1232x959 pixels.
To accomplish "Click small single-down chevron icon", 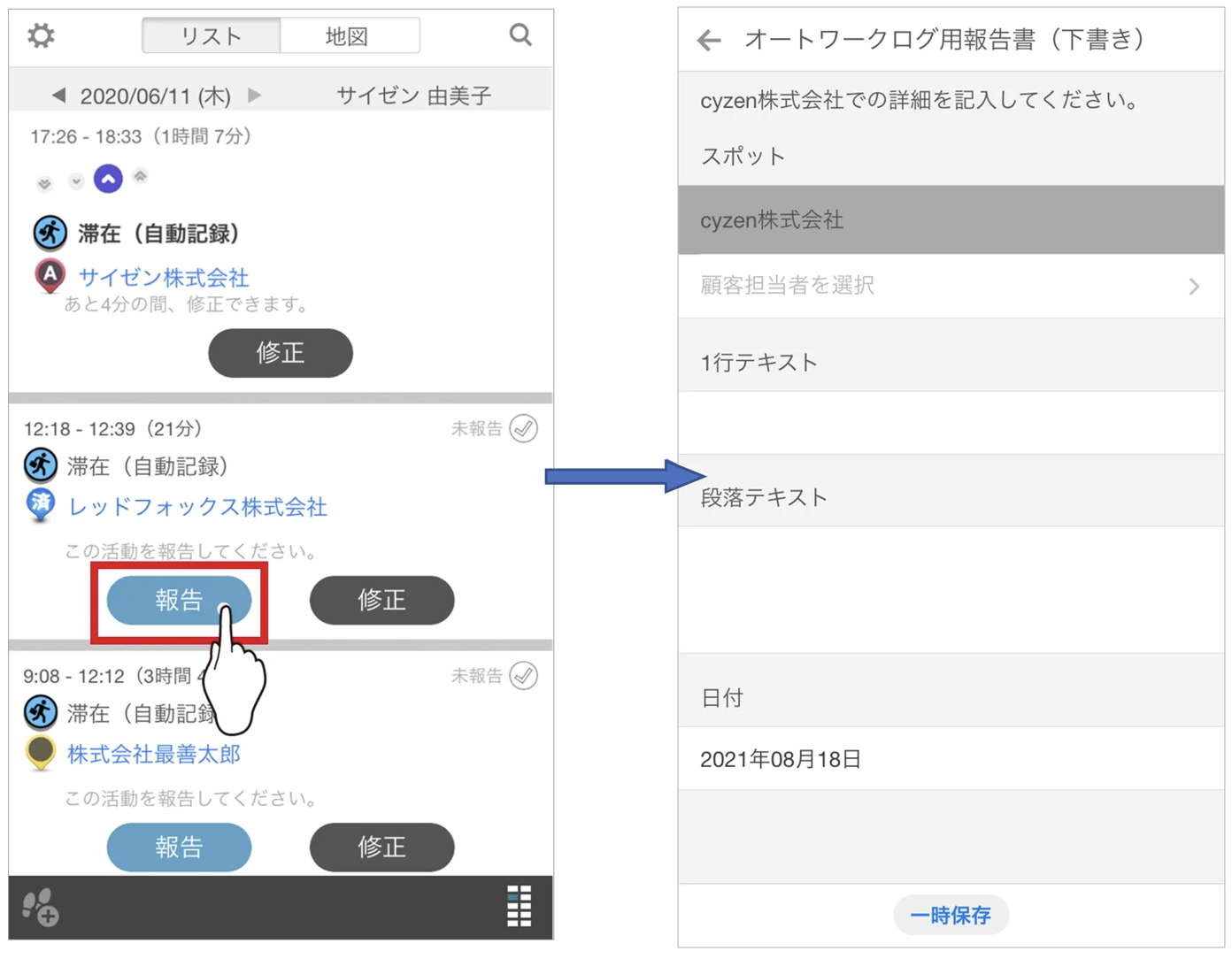I will pyautogui.click(x=76, y=181).
